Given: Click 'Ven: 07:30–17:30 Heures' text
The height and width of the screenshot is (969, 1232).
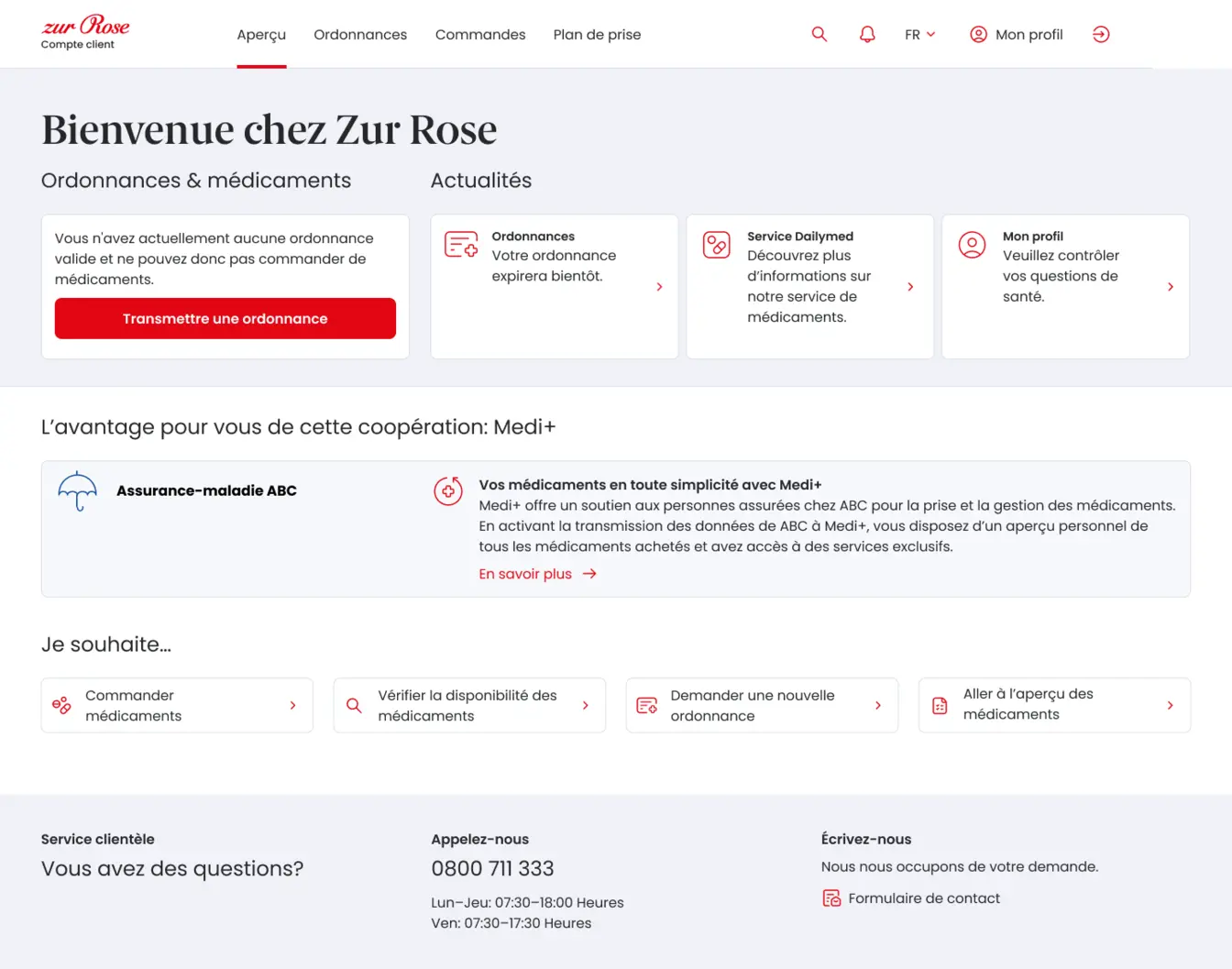Looking at the screenshot, I should (x=511, y=923).
